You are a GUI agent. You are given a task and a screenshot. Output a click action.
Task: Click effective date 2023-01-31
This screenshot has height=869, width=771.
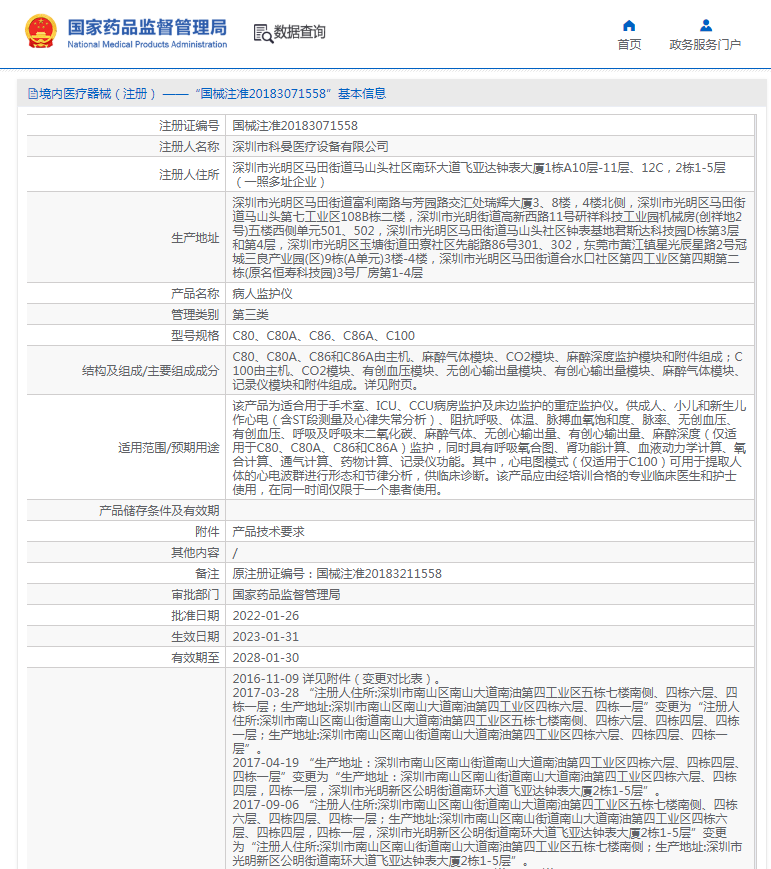point(265,637)
